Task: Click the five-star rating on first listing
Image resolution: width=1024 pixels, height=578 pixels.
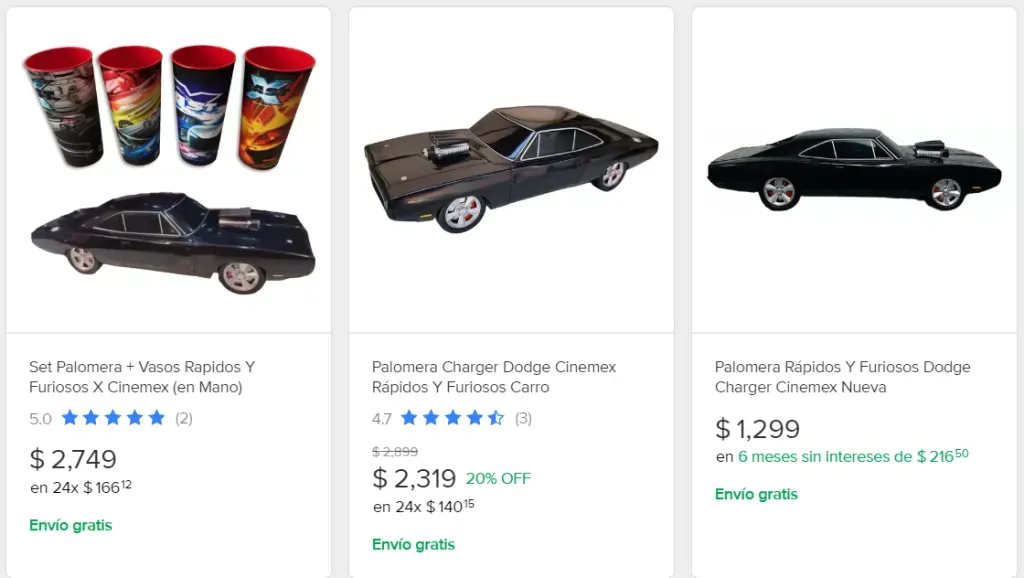Action: point(113,418)
